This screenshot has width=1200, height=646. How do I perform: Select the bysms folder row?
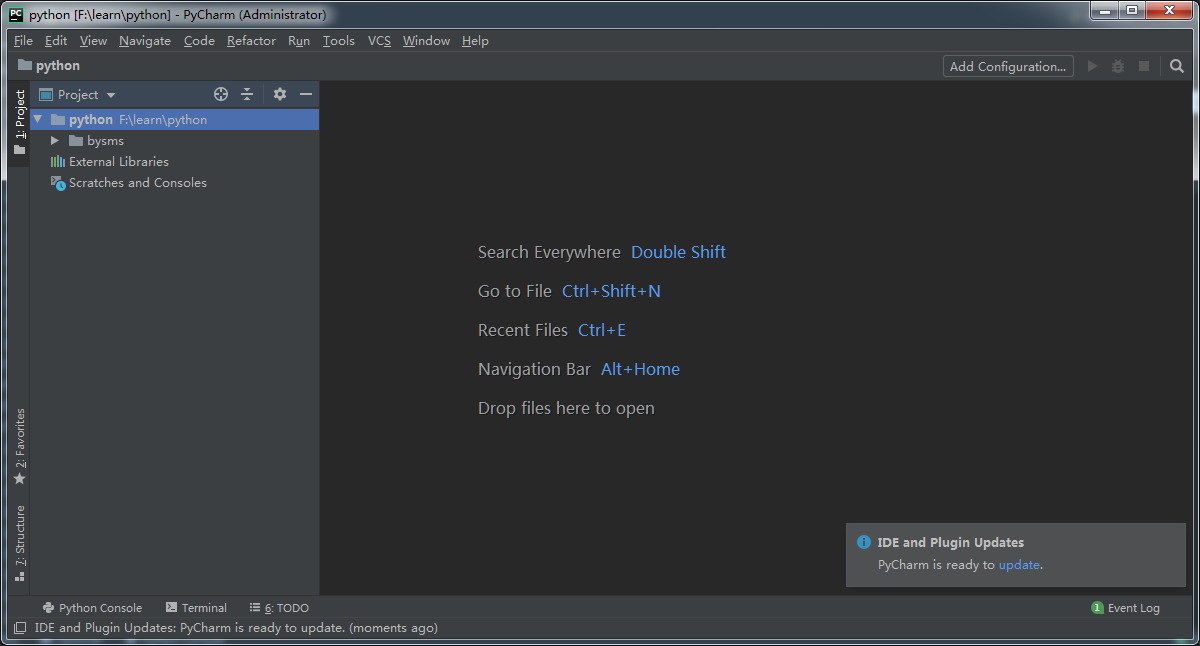pyautogui.click(x=175, y=141)
